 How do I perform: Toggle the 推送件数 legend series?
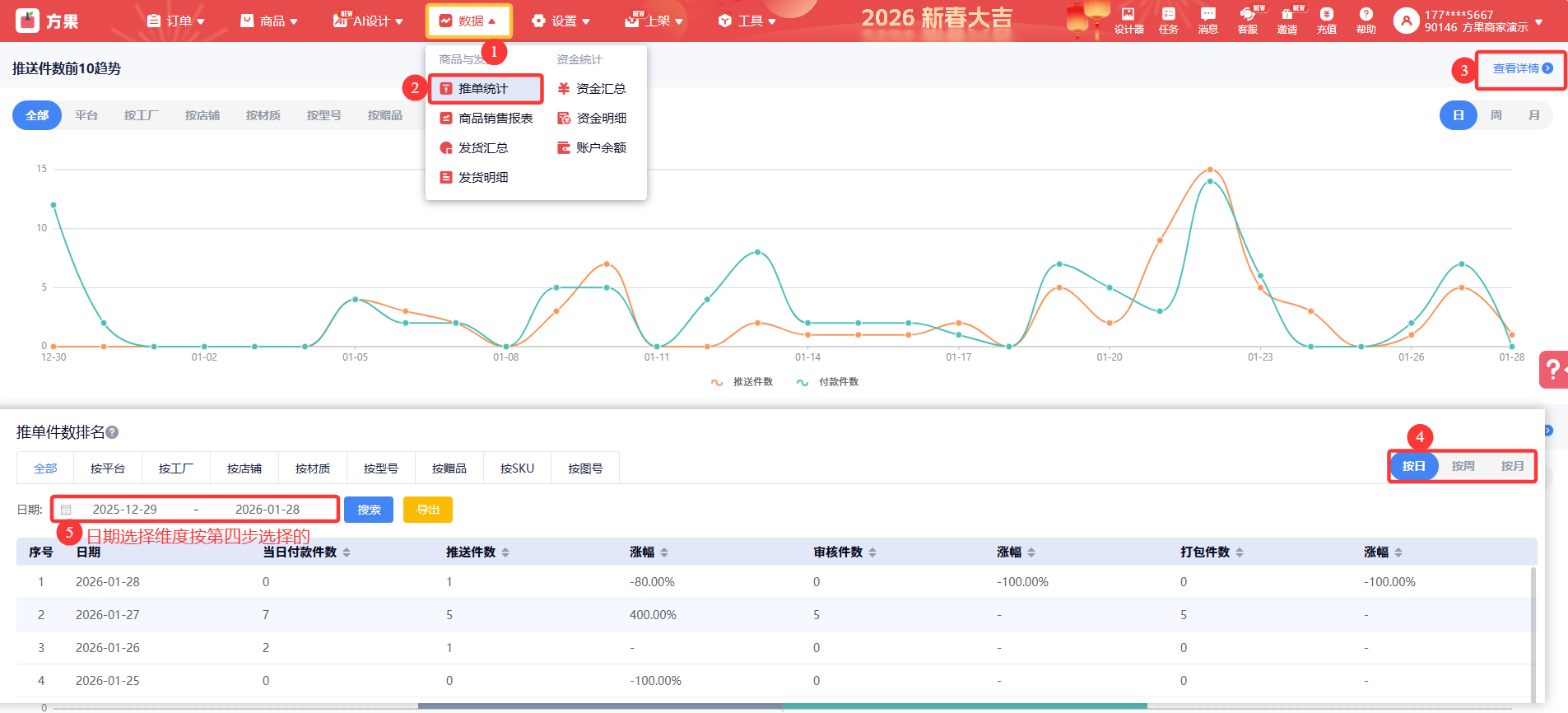pos(742,382)
